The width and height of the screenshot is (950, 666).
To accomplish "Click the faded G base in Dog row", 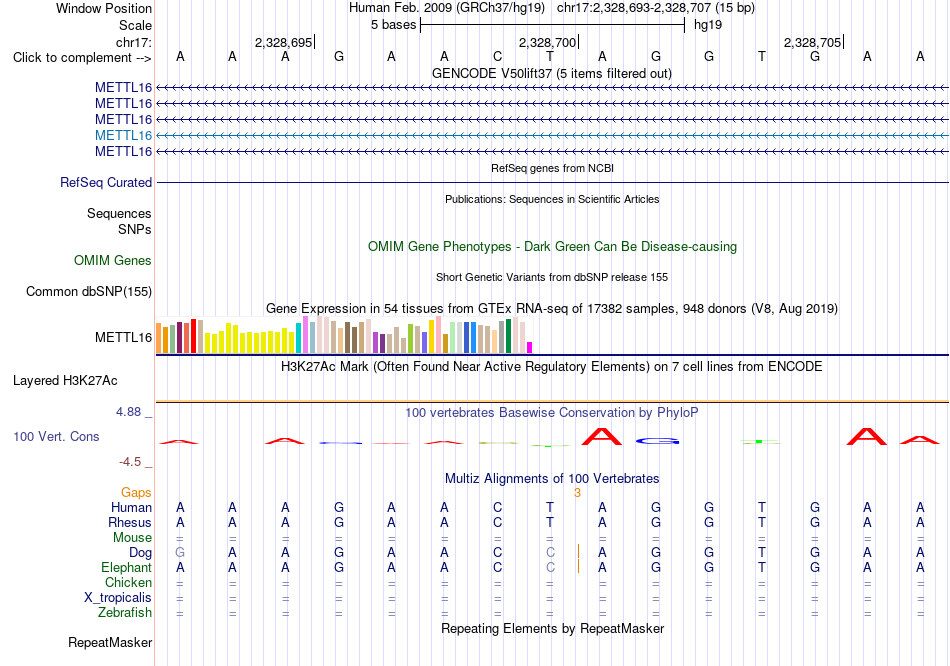I will coord(180,552).
